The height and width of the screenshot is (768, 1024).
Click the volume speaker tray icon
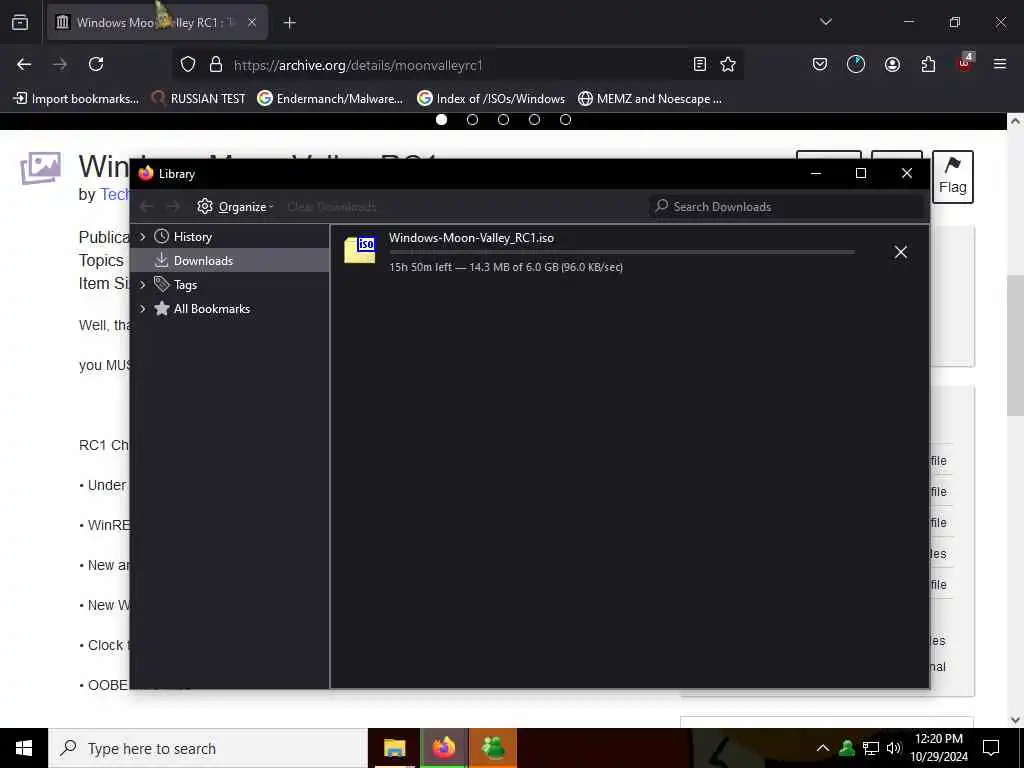[x=894, y=748]
